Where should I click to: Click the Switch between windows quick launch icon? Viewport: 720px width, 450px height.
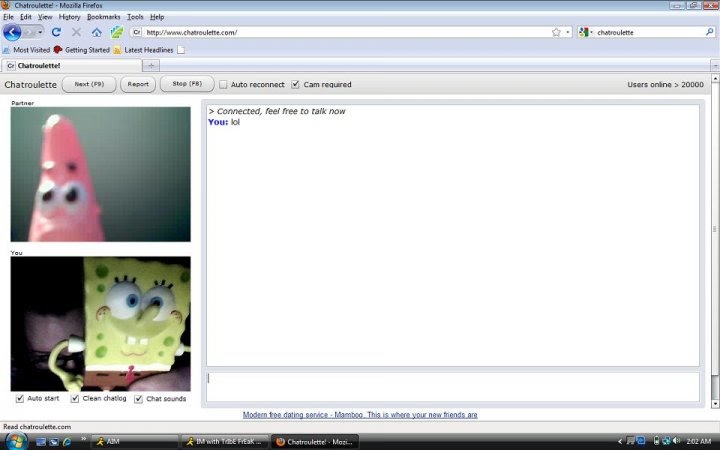click(54, 442)
